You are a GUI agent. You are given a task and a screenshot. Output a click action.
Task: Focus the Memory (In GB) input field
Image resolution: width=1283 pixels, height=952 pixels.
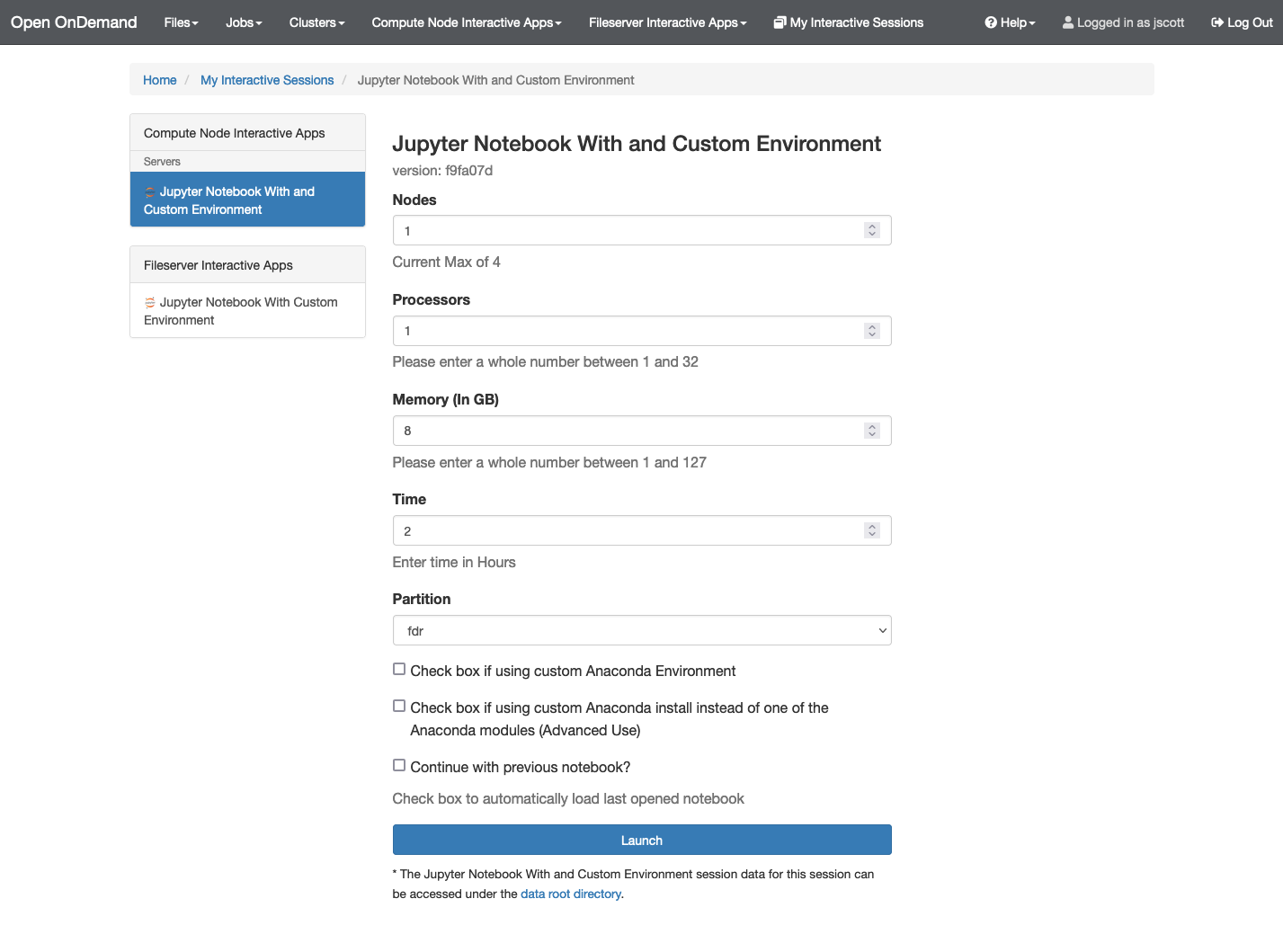(x=642, y=431)
